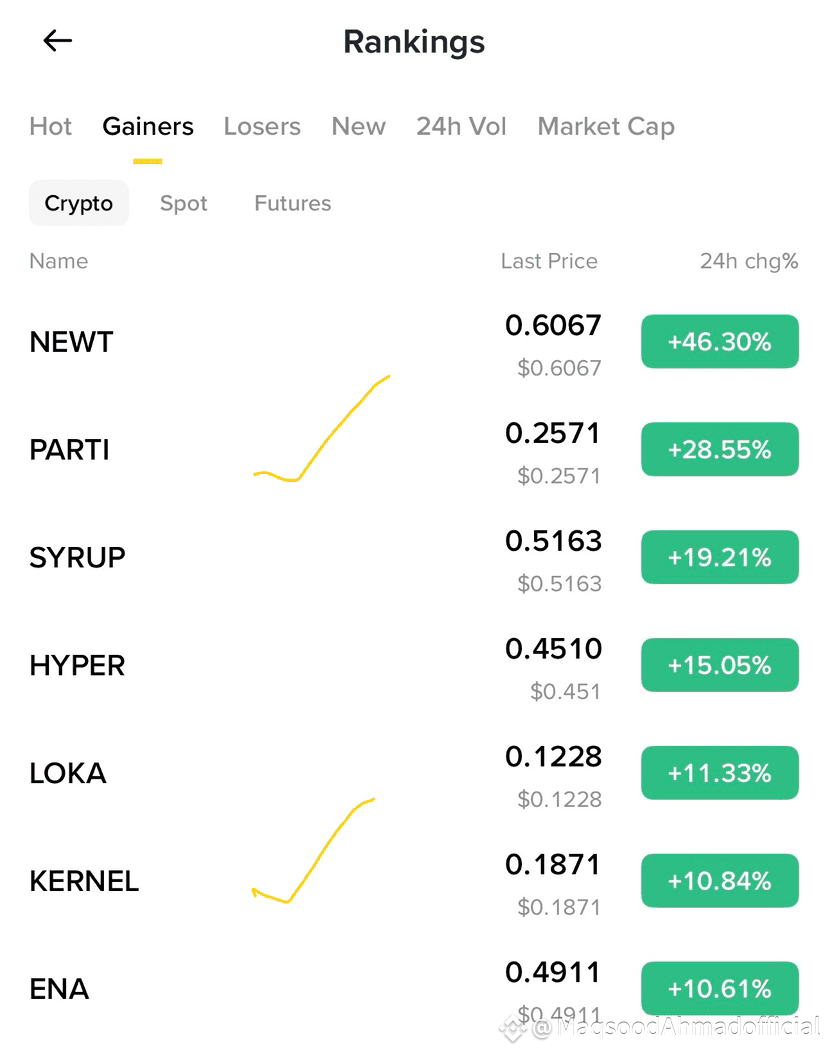View the New listings tab
The width and height of the screenshot is (828, 1054).
point(358,126)
